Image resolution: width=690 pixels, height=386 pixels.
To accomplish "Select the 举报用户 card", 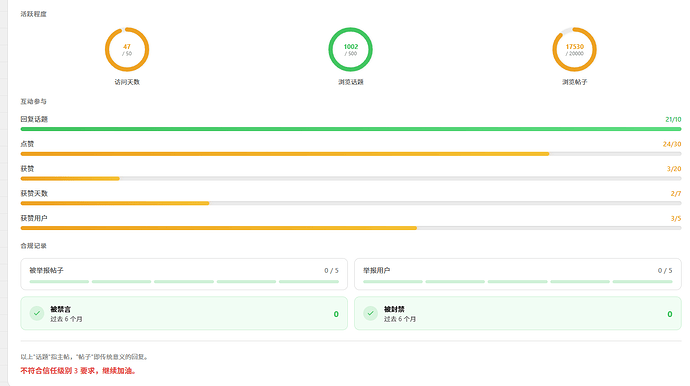I will click(518, 274).
